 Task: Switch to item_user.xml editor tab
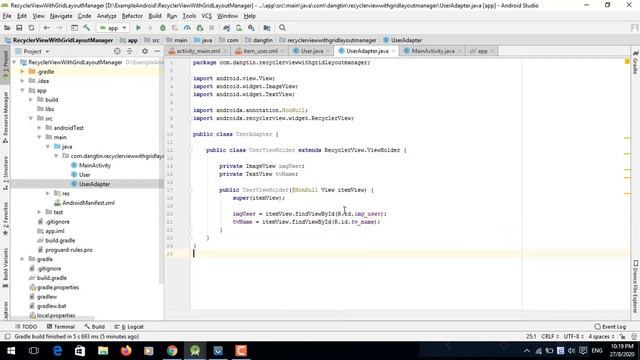coord(260,51)
